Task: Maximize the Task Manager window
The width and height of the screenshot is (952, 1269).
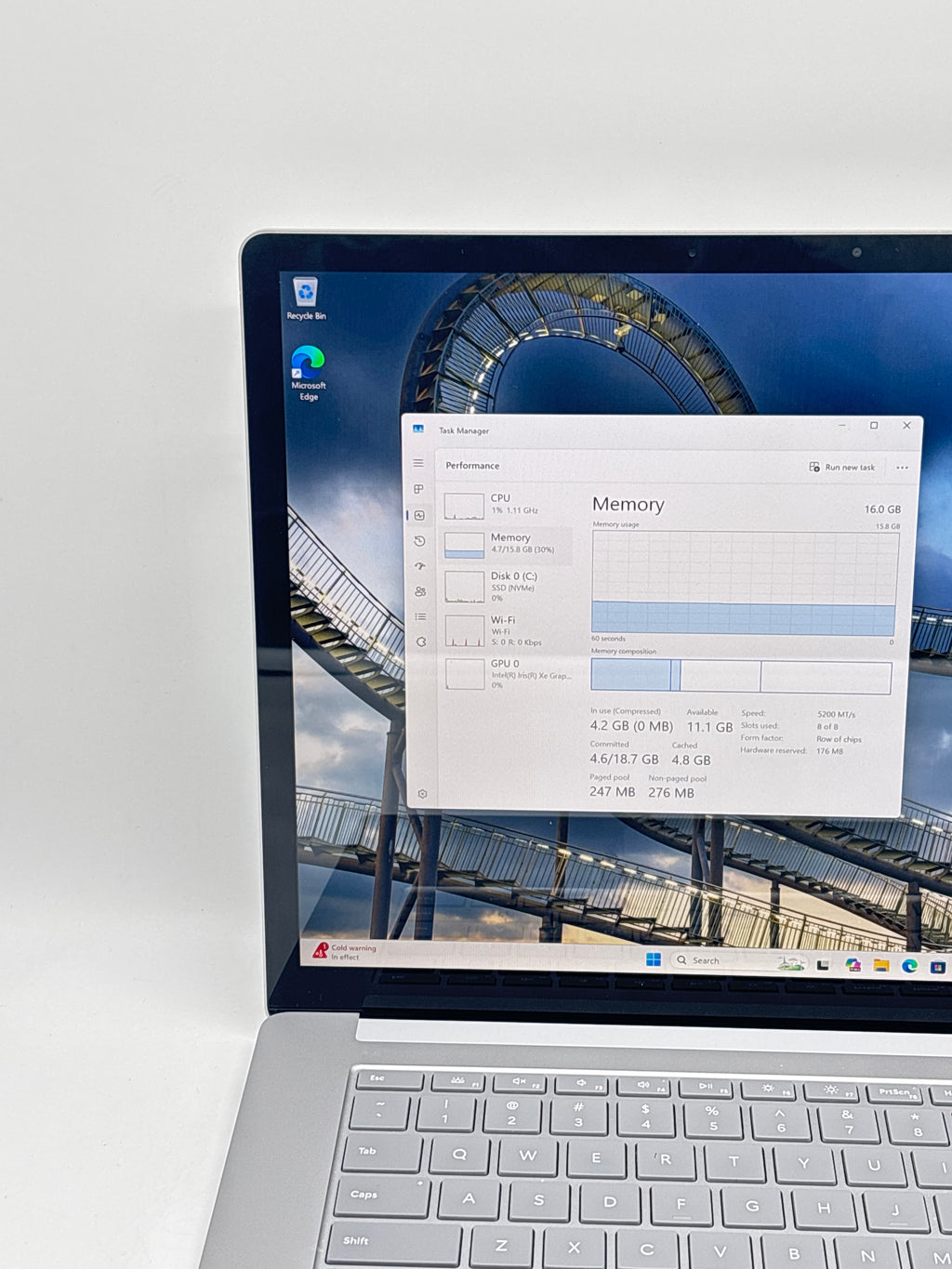Action: [874, 426]
